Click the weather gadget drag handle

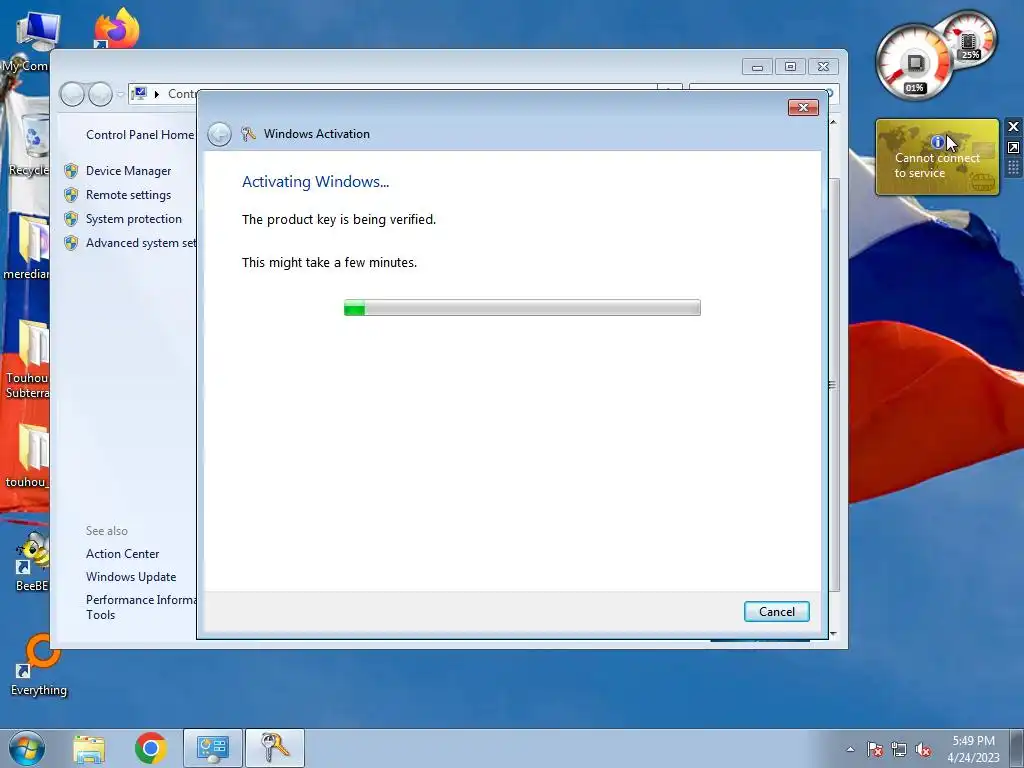[x=1014, y=168]
